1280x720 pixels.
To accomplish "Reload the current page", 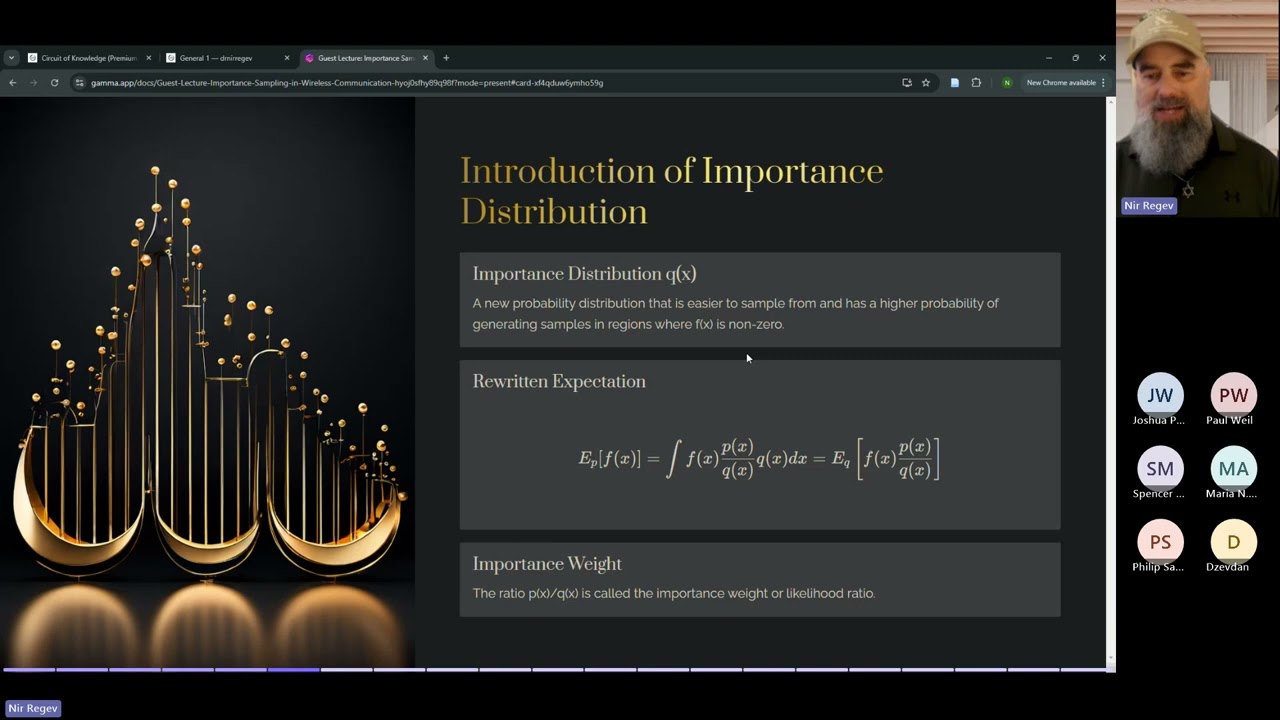I will 54,83.
